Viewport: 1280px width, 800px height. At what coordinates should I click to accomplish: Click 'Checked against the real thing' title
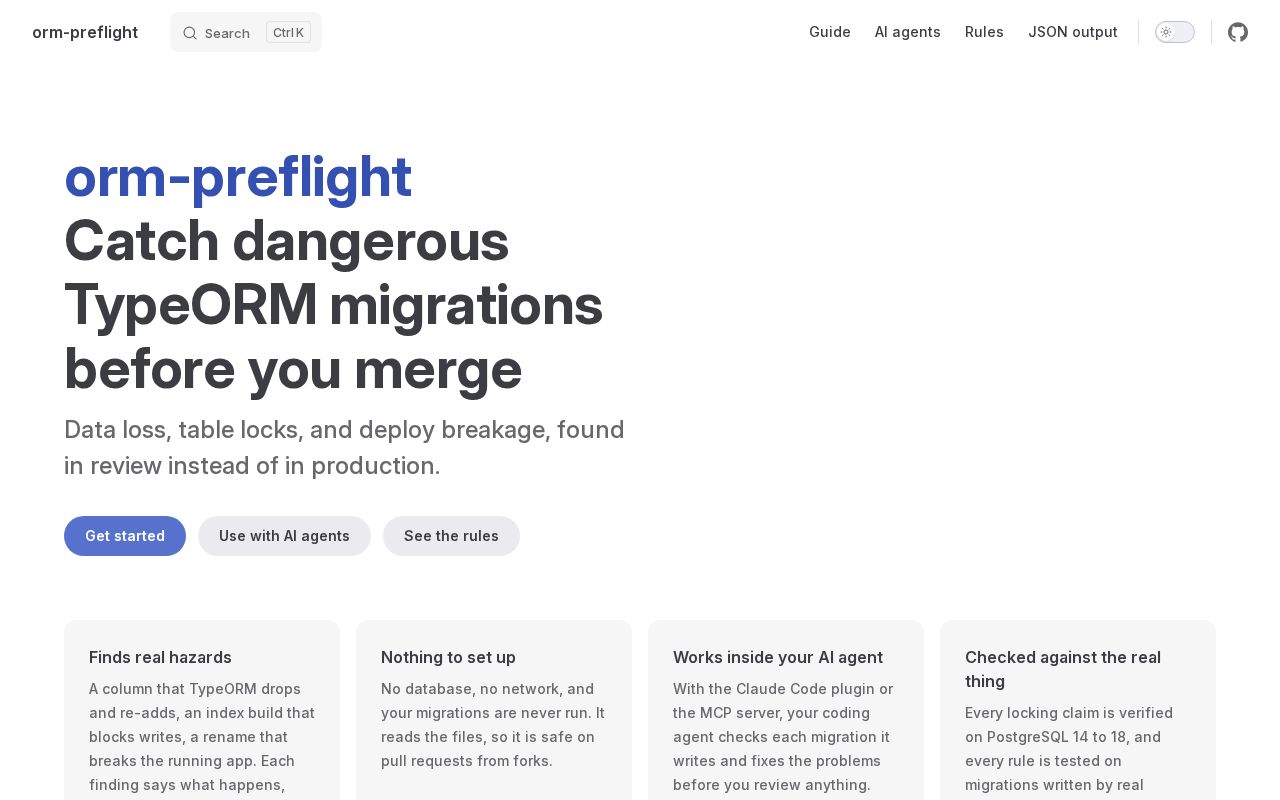click(x=1063, y=669)
